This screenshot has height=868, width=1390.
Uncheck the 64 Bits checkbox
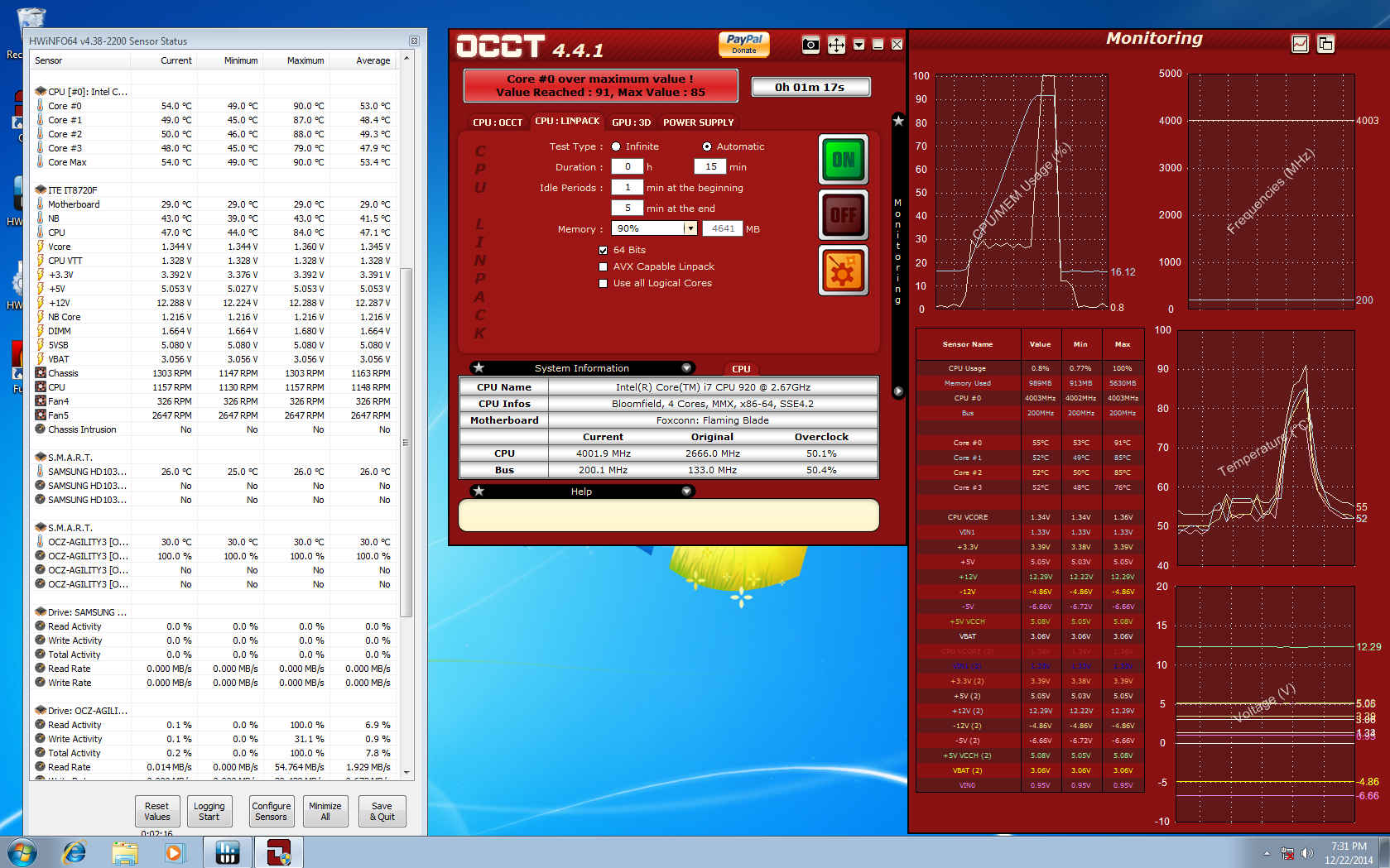coord(604,250)
